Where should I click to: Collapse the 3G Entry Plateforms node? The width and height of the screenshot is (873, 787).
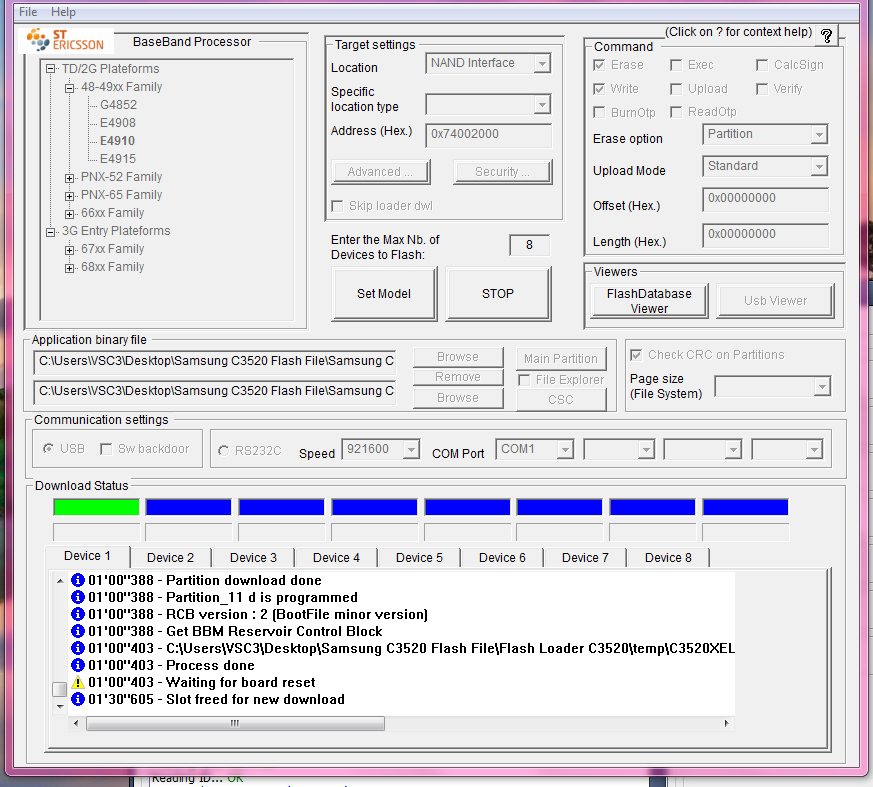click(51, 232)
